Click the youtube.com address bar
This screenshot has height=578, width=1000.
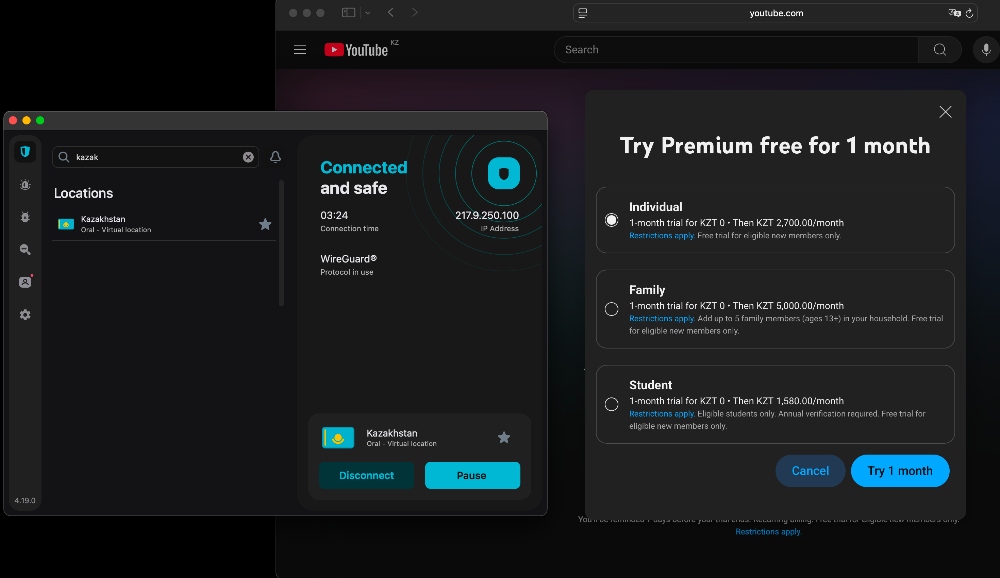click(x=776, y=13)
